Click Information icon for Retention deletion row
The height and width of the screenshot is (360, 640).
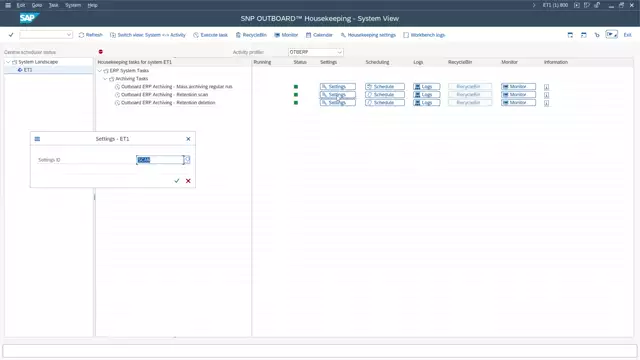point(547,103)
